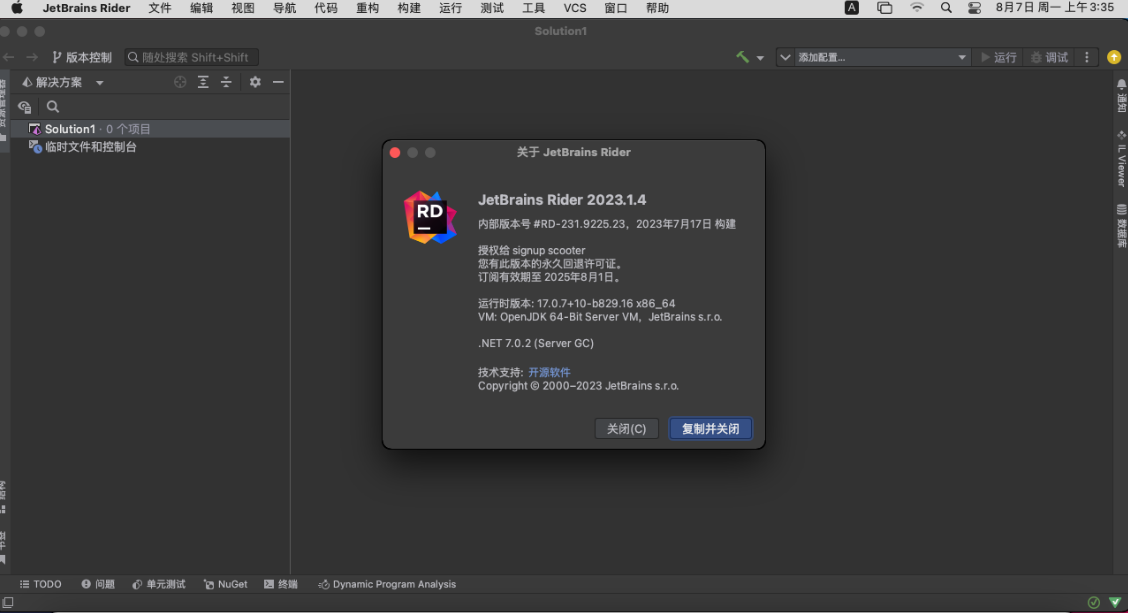1128x613 pixels.
Task: Click the solution panel search magnifier
Action: click(53, 106)
